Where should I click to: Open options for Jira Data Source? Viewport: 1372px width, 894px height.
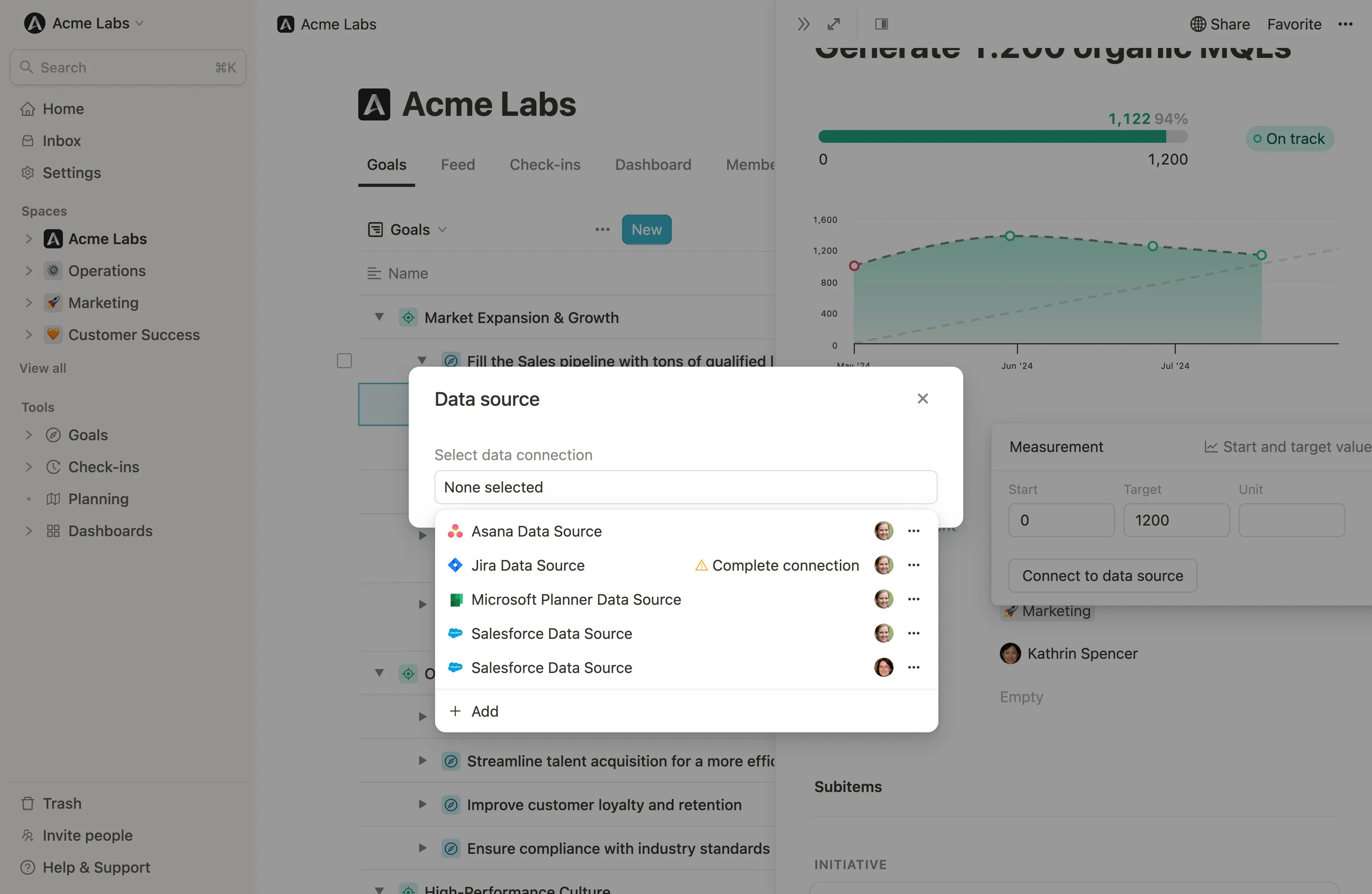tap(913, 565)
